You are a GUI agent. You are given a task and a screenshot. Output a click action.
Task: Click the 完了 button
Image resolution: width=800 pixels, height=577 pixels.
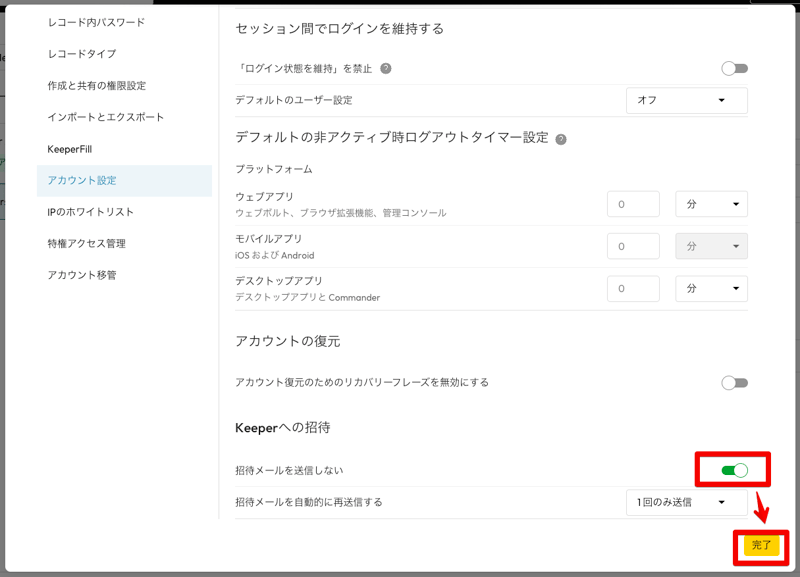click(762, 547)
